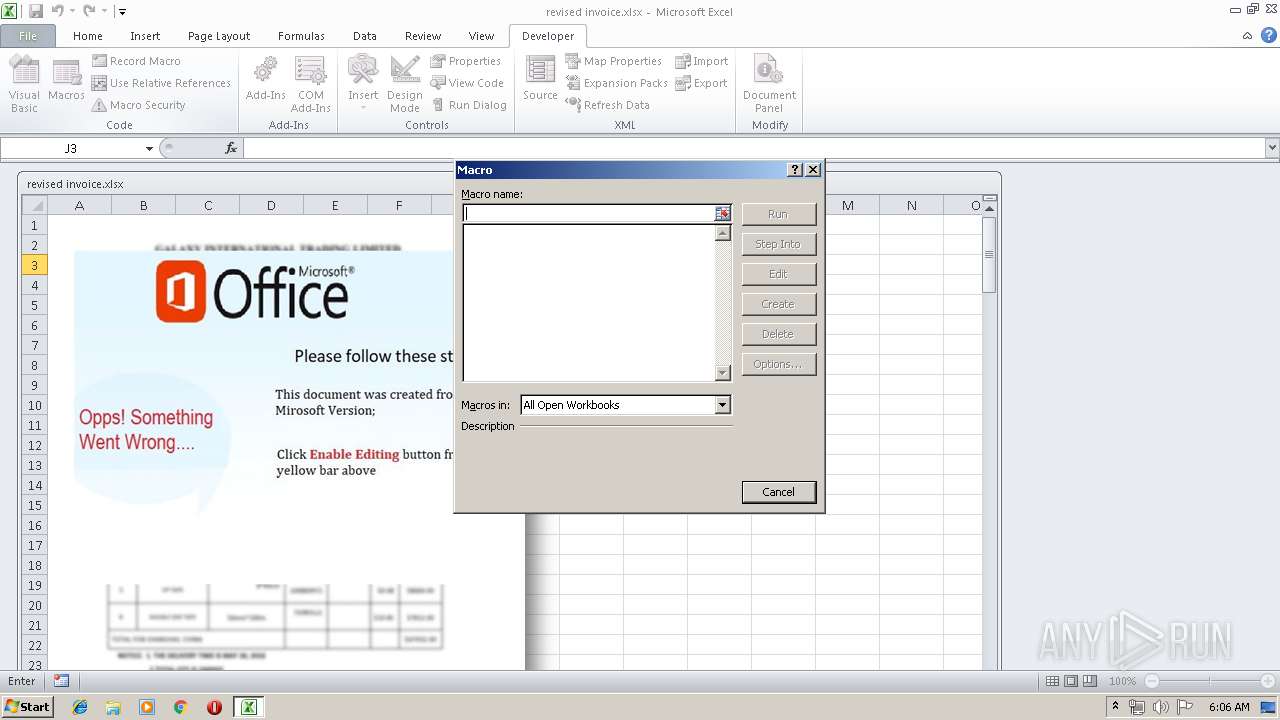Viewport: 1280px width, 720px height.
Task: Switch to Normal view in status bar
Action: pos(1052,681)
